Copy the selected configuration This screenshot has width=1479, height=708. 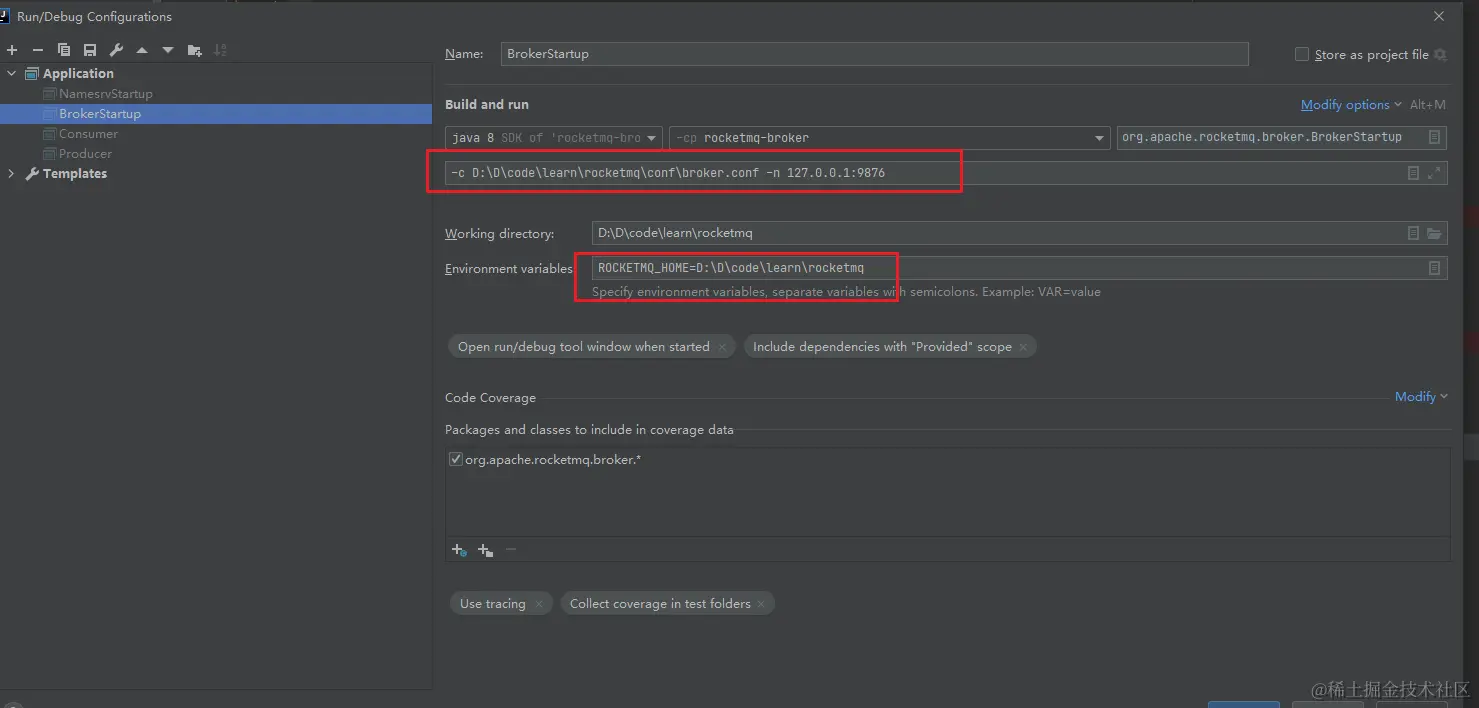[x=64, y=50]
